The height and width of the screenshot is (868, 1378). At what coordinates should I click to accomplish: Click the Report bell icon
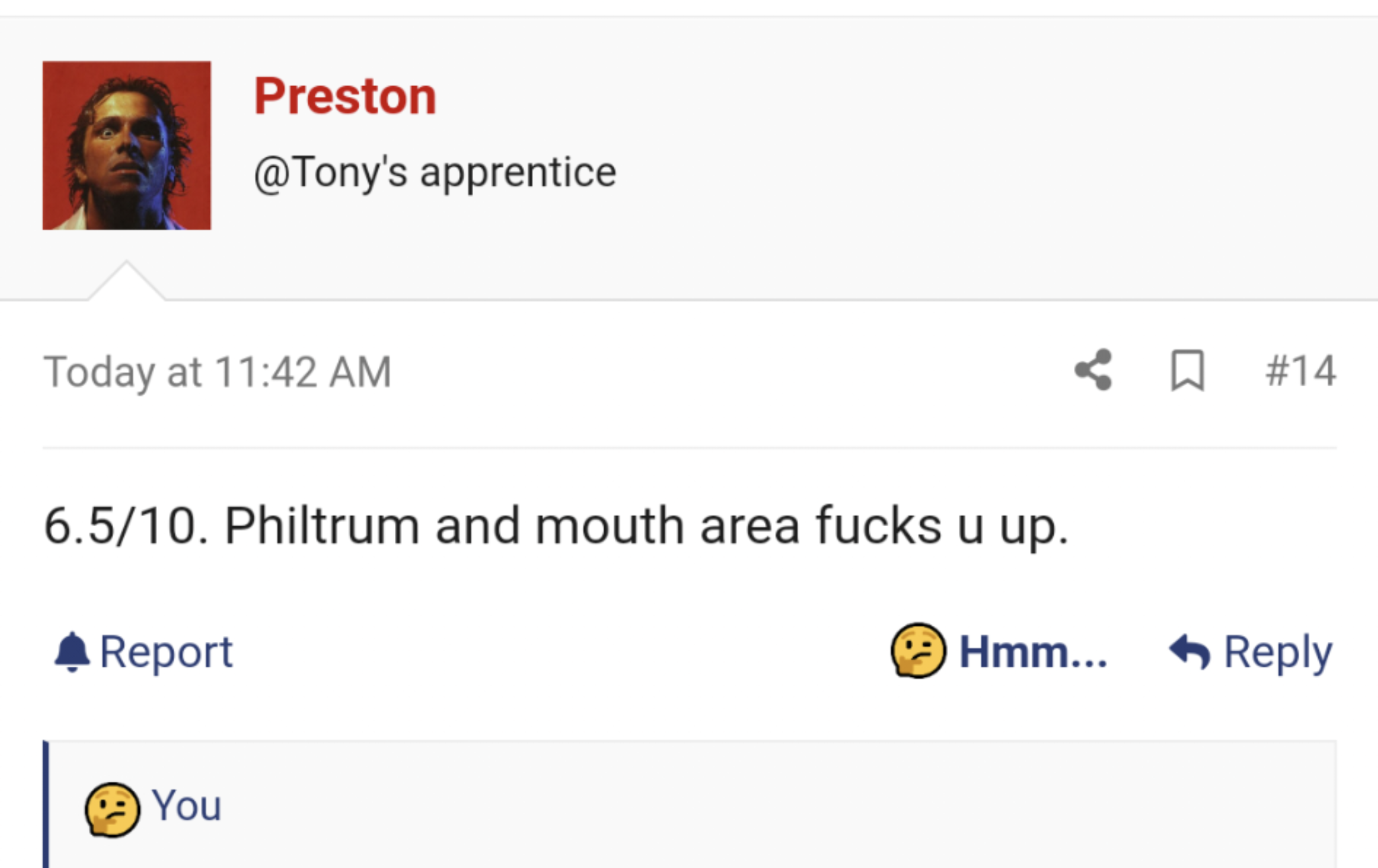click(x=72, y=651)
